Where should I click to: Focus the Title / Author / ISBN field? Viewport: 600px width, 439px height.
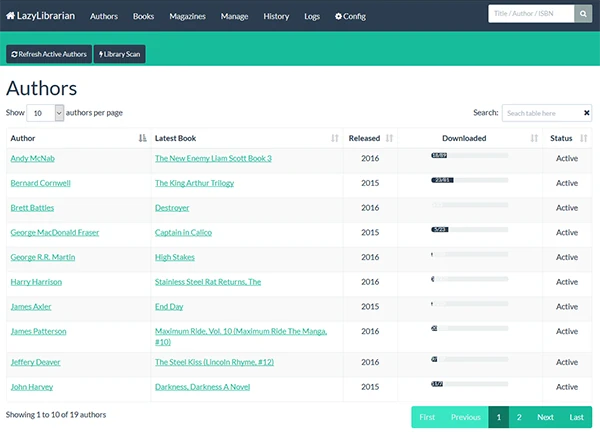coord(531,15)
